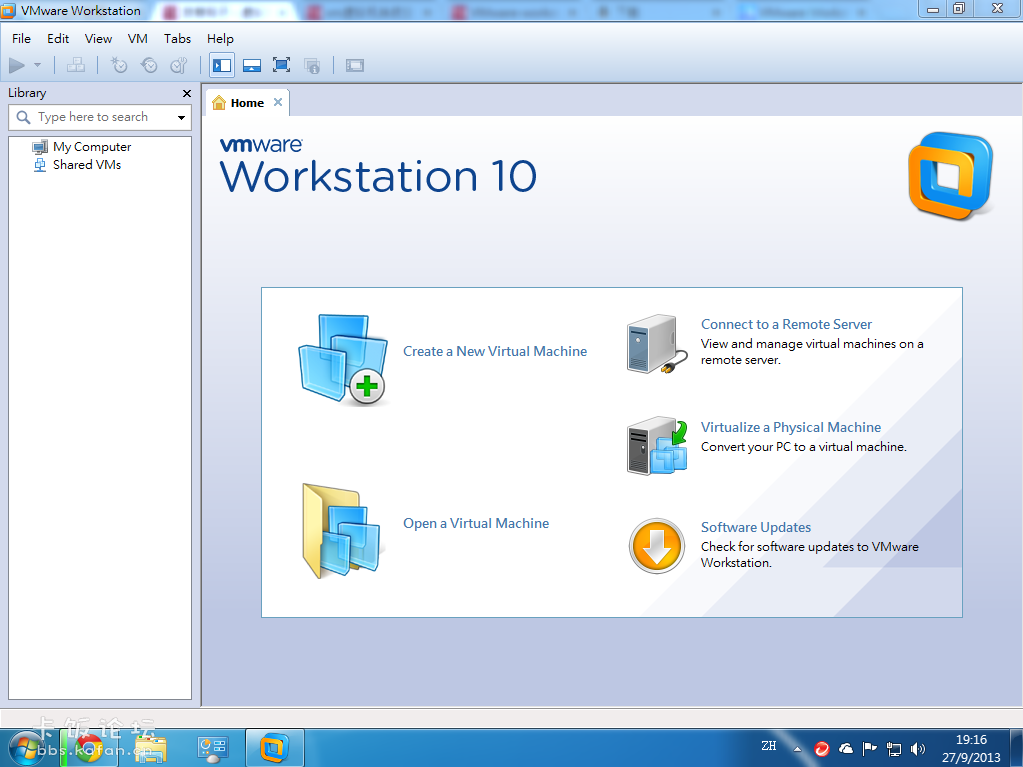This screenshot has width=1023, height=767.
Task: Open the power options dropdown arrow
Action: (38, 64)
